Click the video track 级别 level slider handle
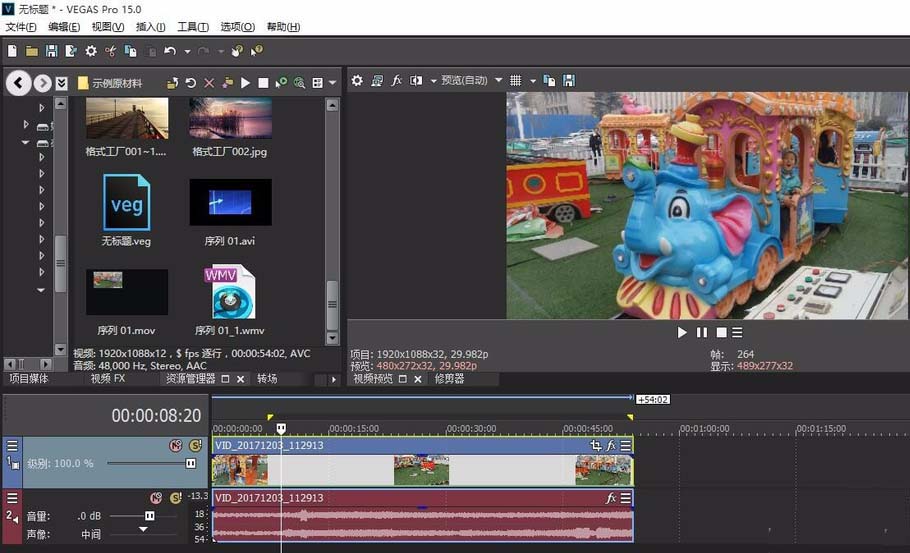Image resolution: width=910 pixels, height=553 pixels. (x=190, y=463)
